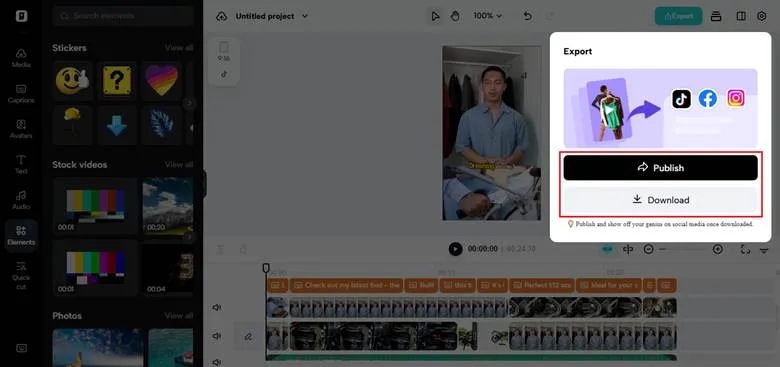Select the rainbow heart sticker
This screenshot has height=367, width=780.
coord(161,80)
